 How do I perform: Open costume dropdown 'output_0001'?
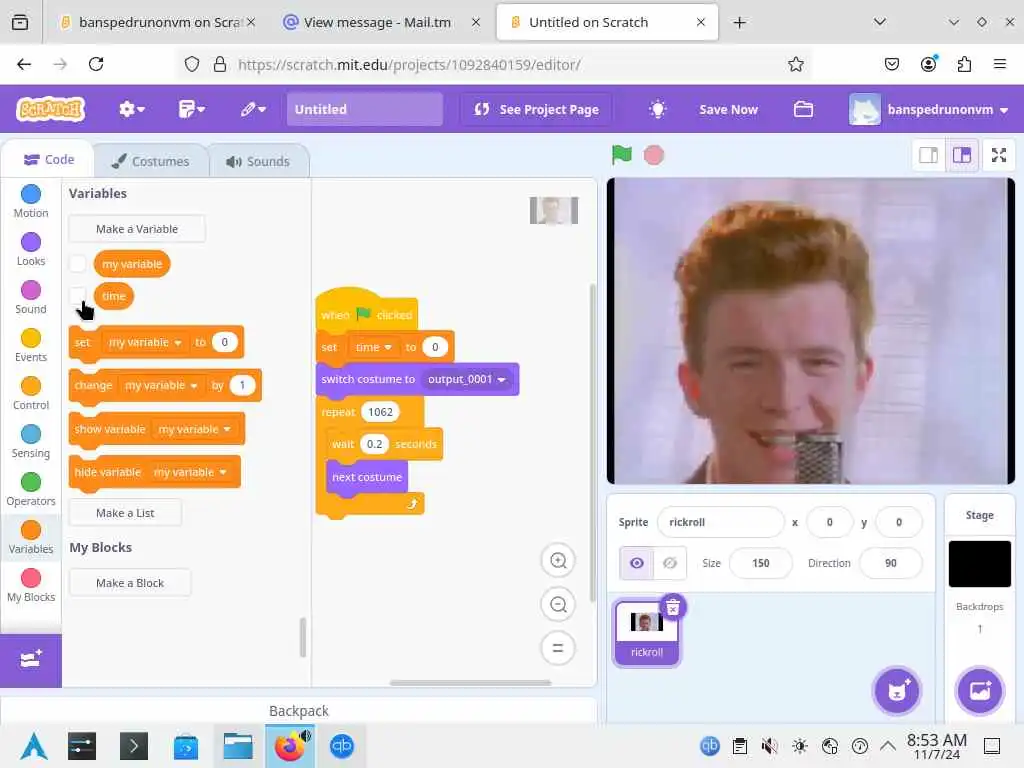pyautogui.click(x=466, y=379)
